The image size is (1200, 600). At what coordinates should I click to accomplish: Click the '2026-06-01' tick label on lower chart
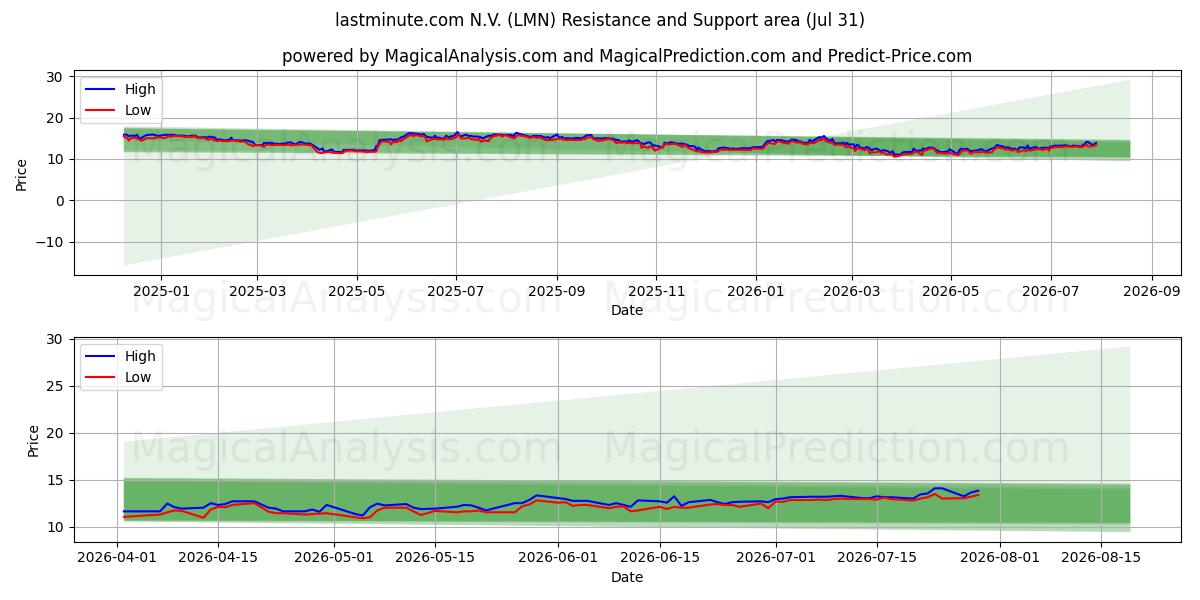(x=557, y=558)
